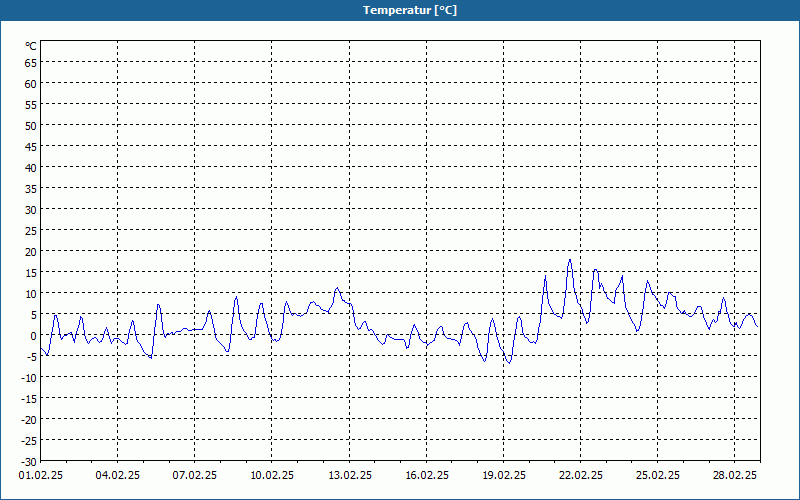Click the lowest temperature dip after 19.02.25
This screenshot has width=800, height=500.
click(x=509, y=362)
